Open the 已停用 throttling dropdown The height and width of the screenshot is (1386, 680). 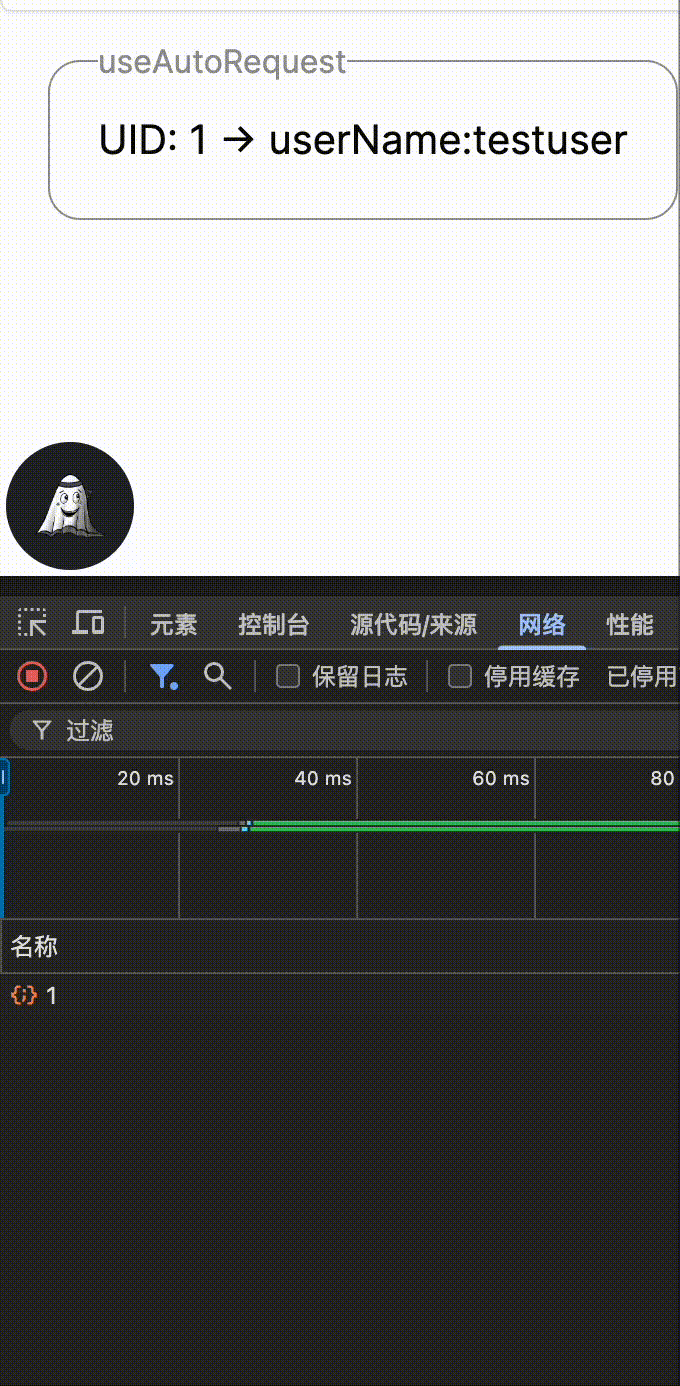pos(642,677)
